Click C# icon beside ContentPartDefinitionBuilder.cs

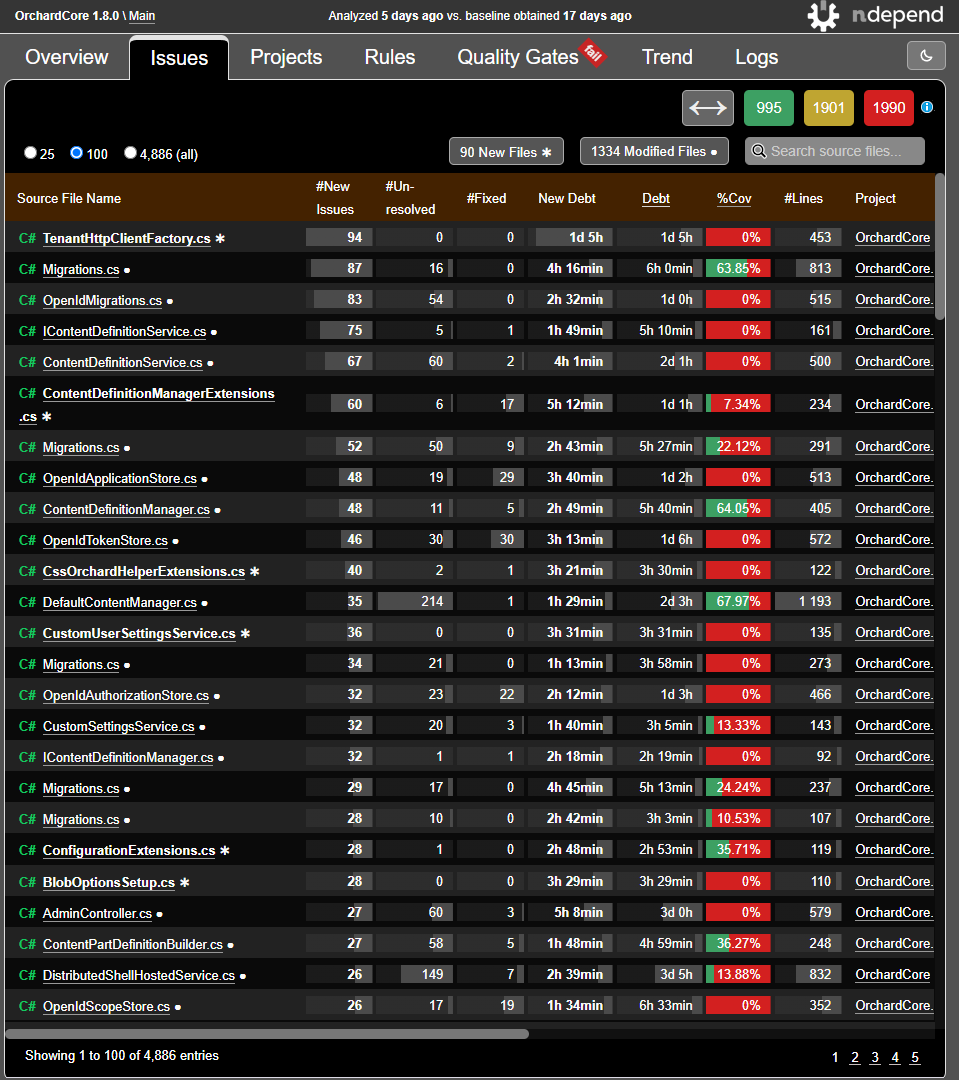pyautogui.click(x=27, y=944)
